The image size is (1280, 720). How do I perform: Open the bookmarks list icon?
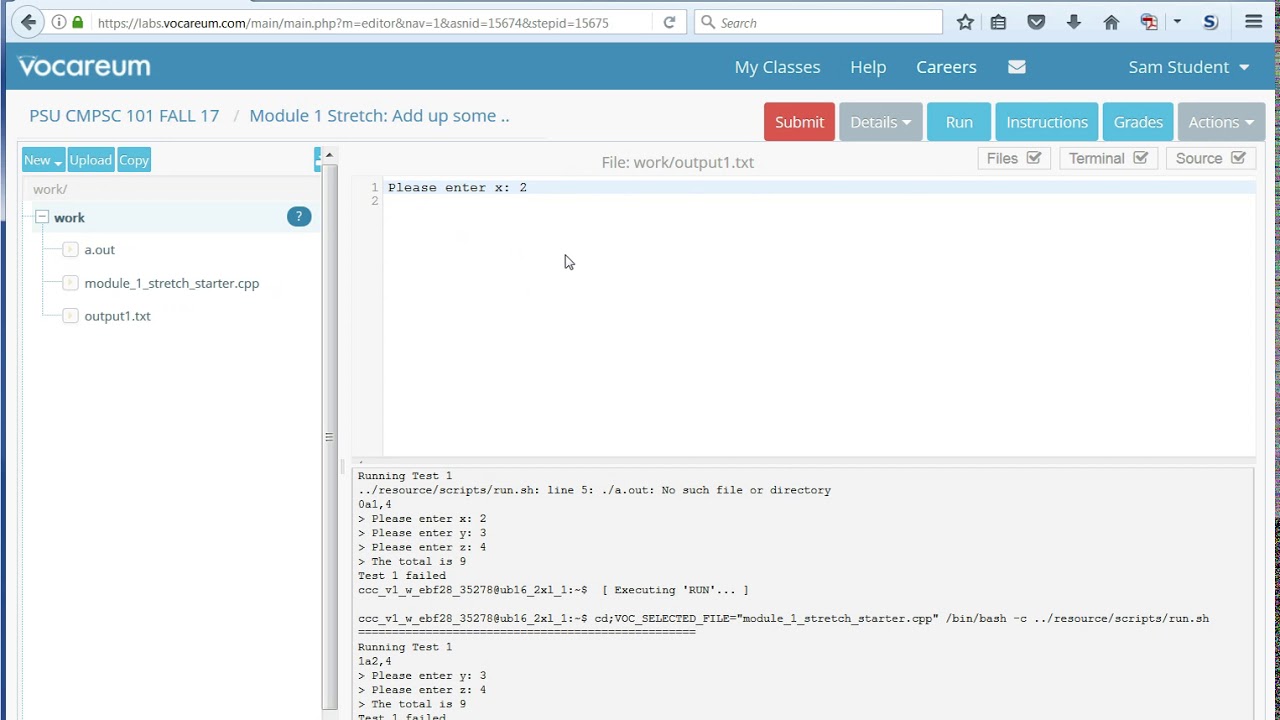[998, 22]
